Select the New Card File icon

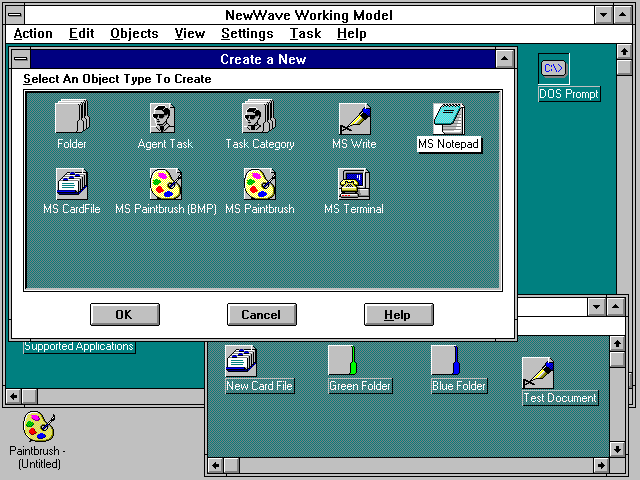[x=241, y=361]
